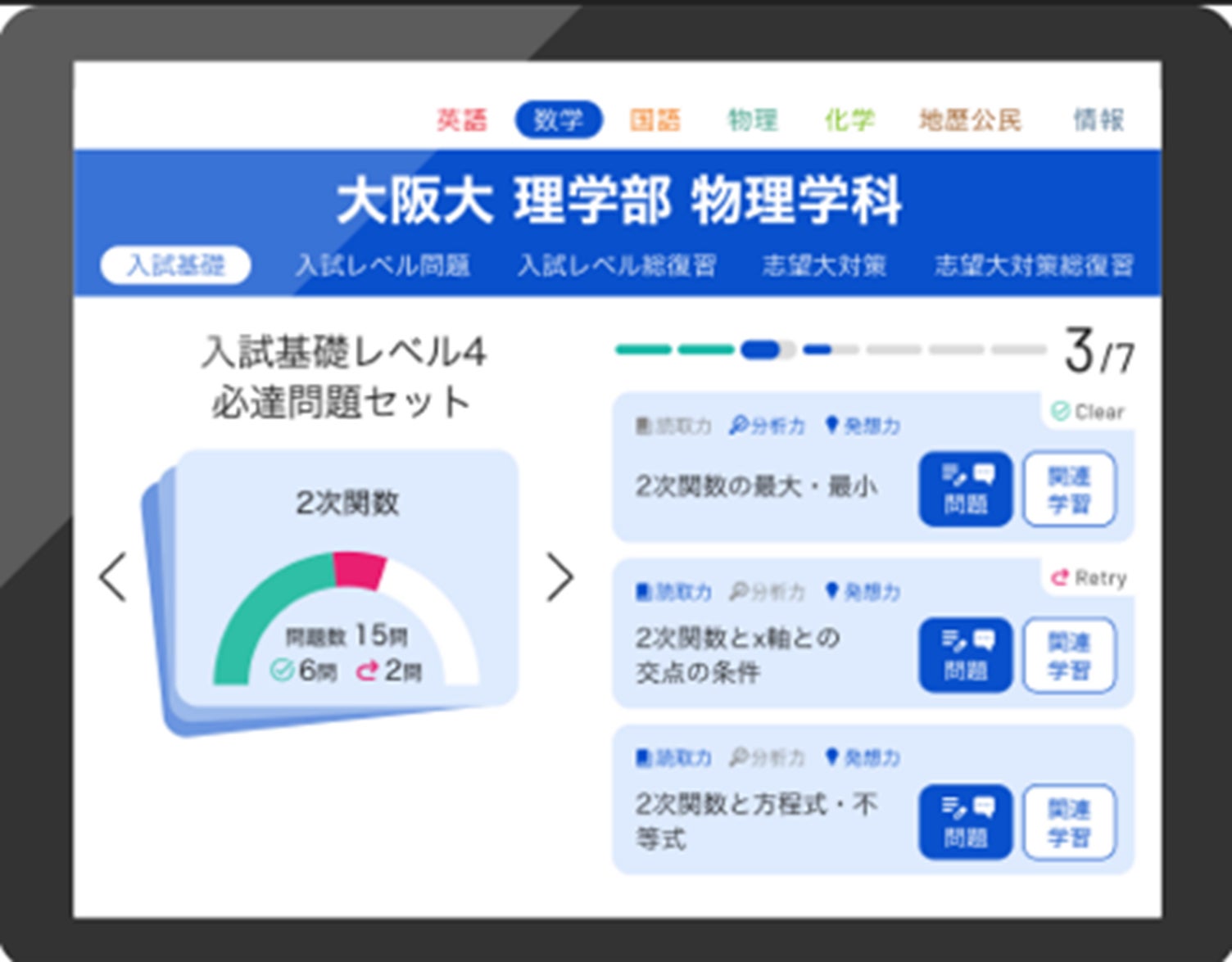The width and height of the screenshot is (1232, 962).
Task: Open the 志望大対策総復習 stage tab
Action: tap(1034, 265)
